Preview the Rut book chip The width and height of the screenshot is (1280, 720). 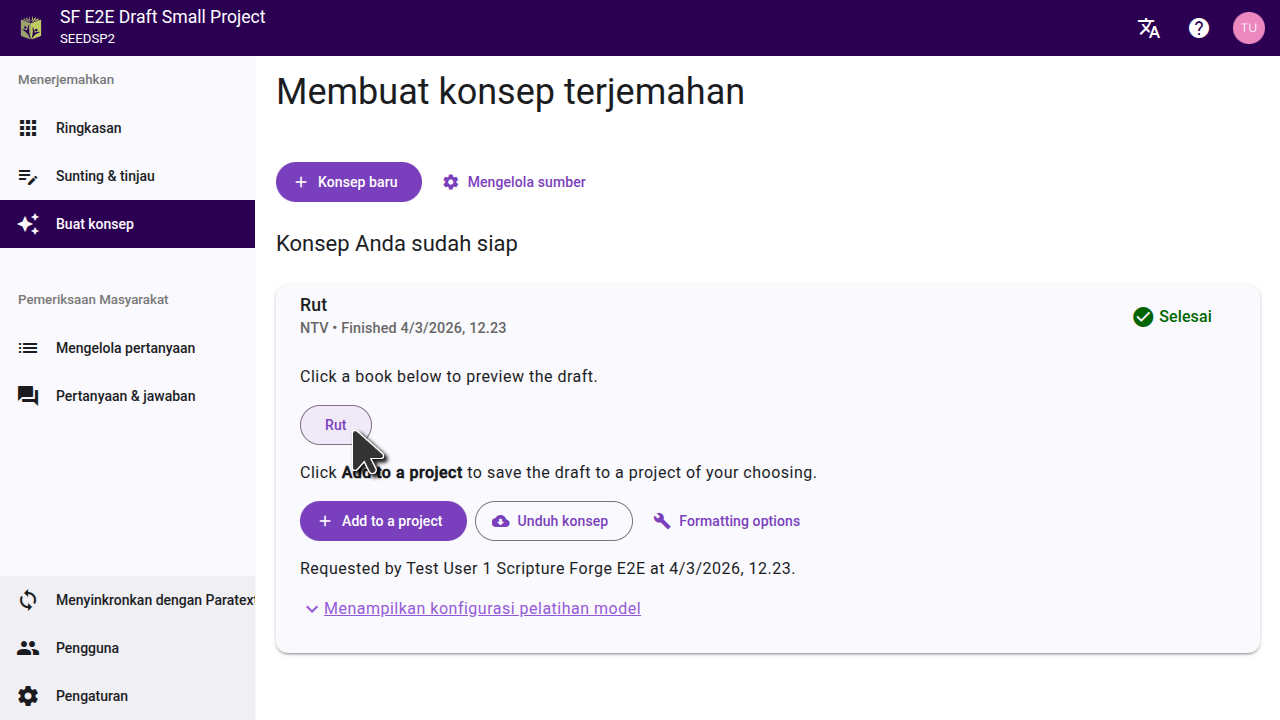(335, 425)
